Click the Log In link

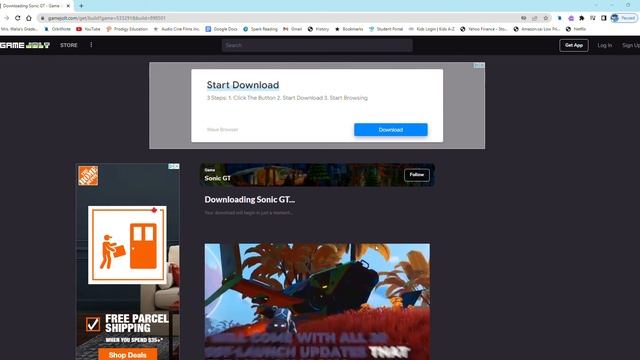point(604,45)
